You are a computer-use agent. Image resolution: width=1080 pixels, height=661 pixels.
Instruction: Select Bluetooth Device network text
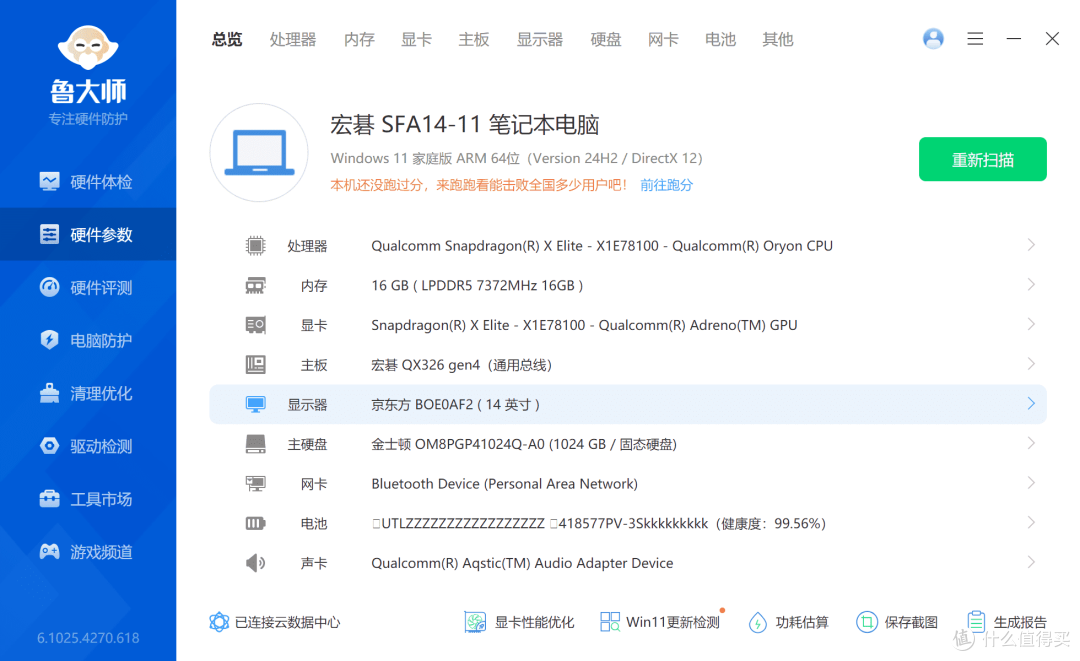pos(504,484)
